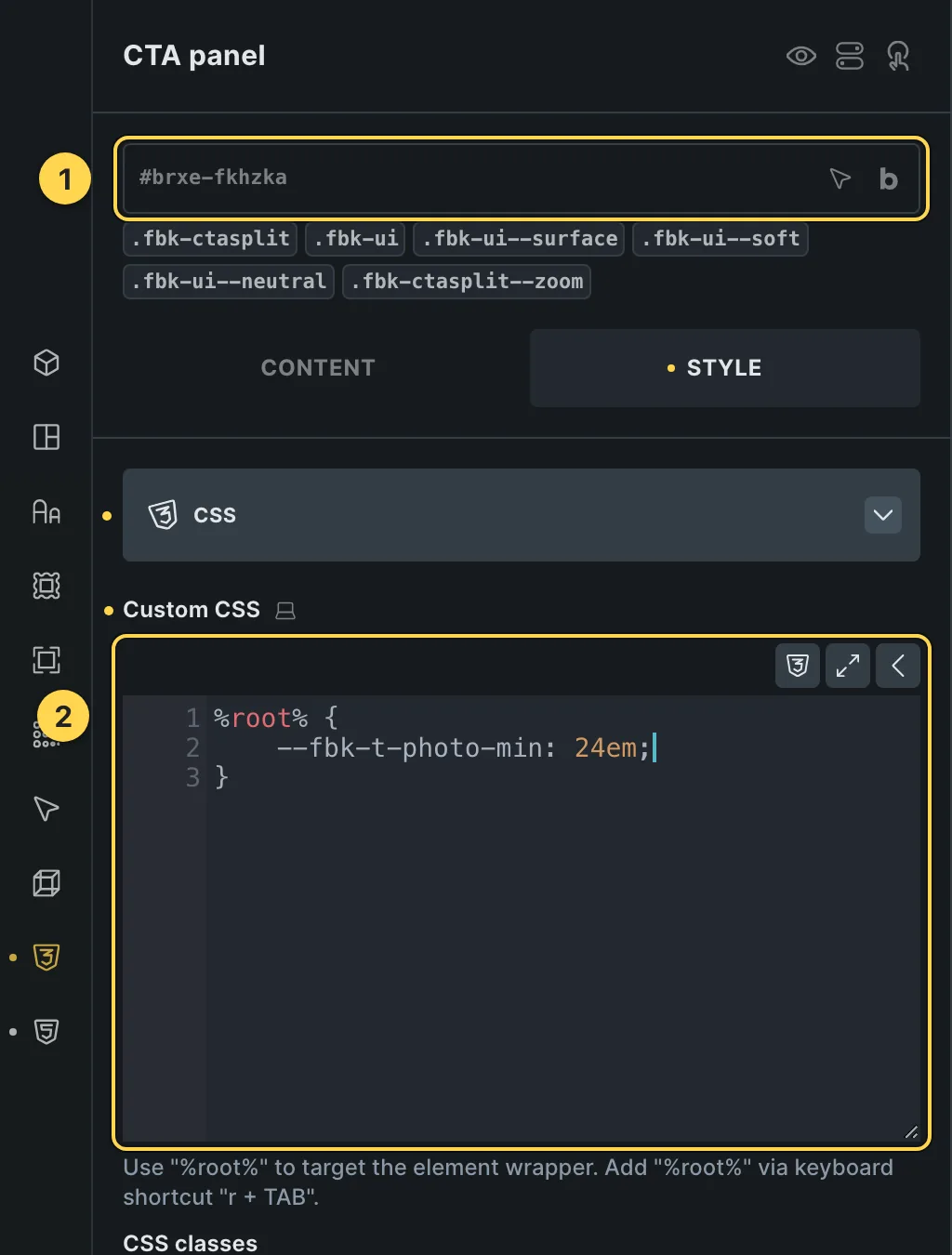Open the interactions hand-pointer icon

click(897, 57)
